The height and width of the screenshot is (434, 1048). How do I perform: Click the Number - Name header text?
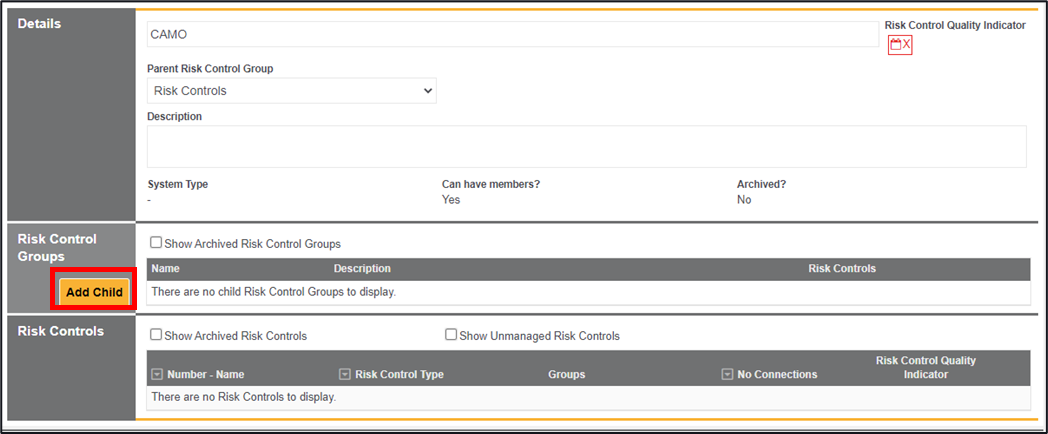coord(205,375)
